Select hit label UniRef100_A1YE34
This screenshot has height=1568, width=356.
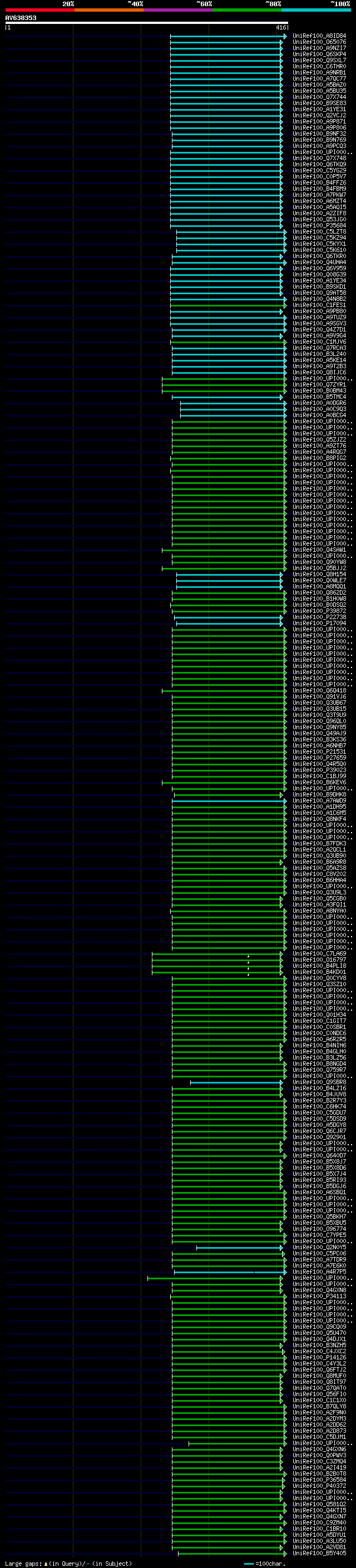tap(319, 280)
